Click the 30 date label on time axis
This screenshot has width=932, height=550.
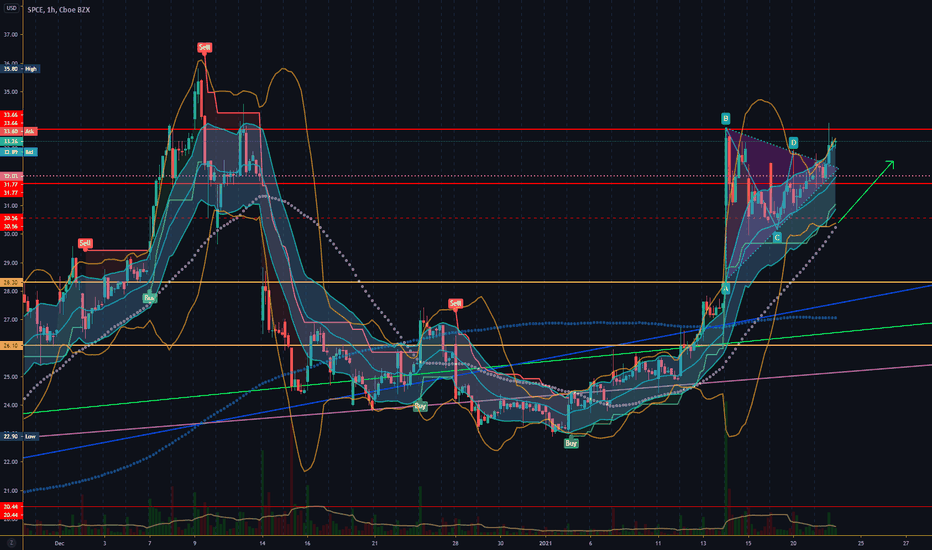point(500,543)
